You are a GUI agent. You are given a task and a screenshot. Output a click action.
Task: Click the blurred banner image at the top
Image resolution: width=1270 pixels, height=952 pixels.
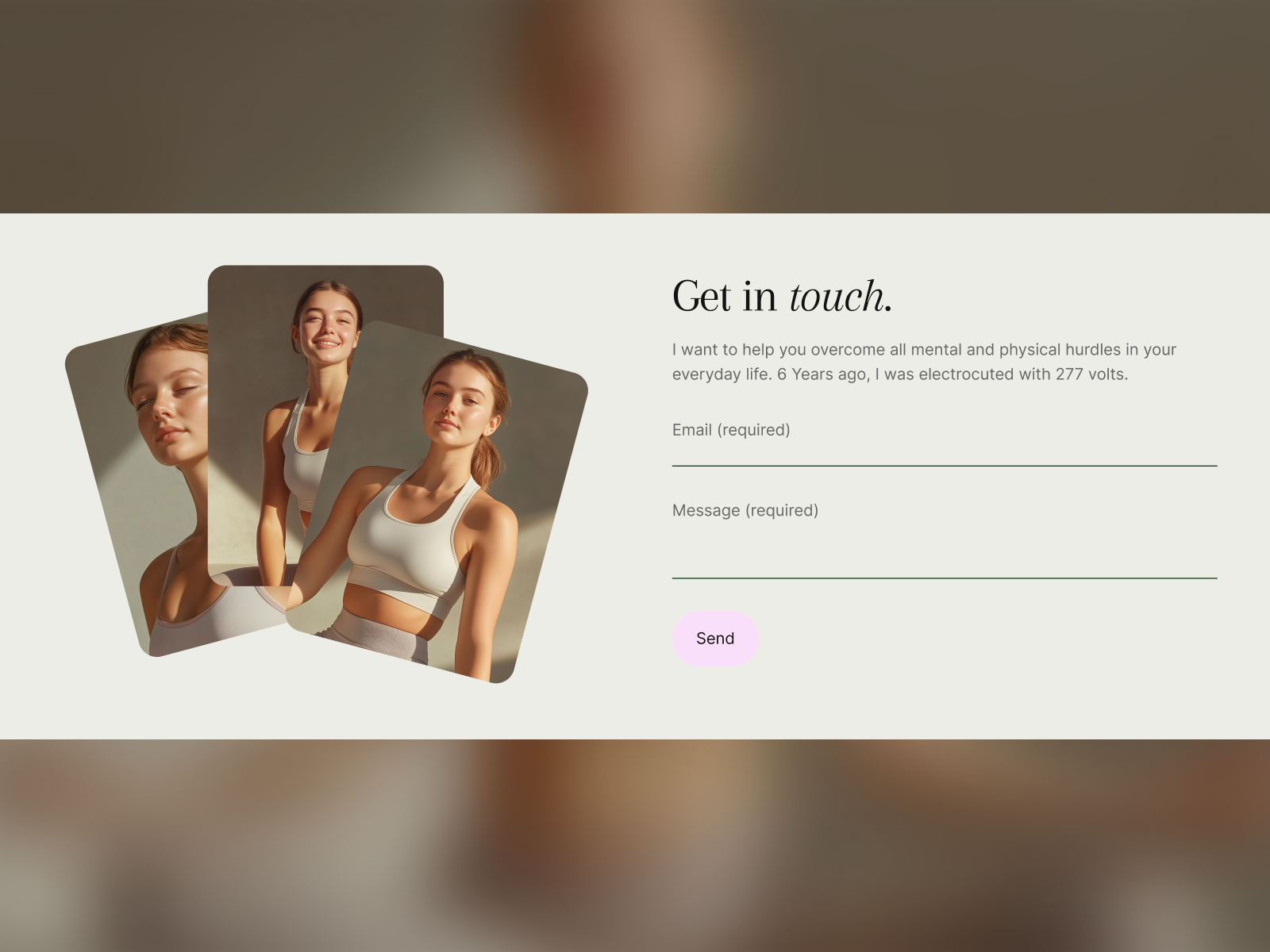pyautogui.click(x=635, y=106)
